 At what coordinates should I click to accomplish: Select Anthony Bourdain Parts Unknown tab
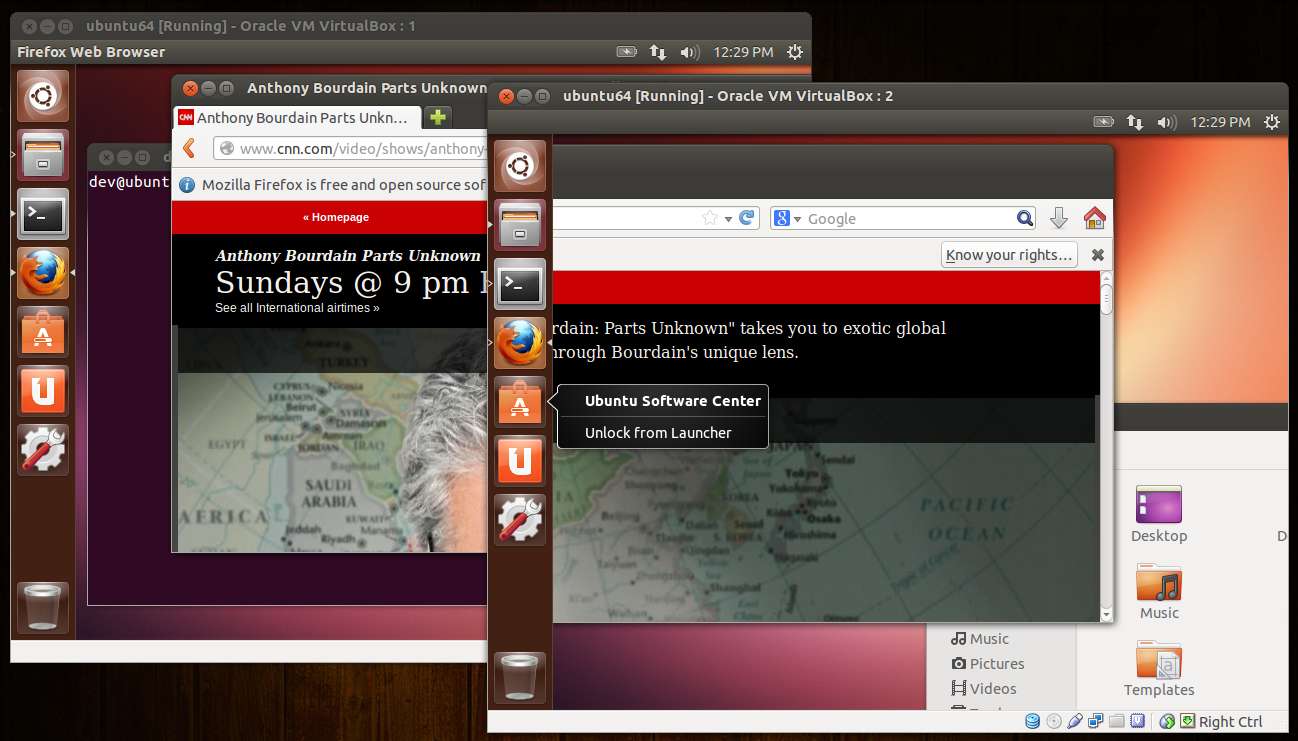pos(295,117)
